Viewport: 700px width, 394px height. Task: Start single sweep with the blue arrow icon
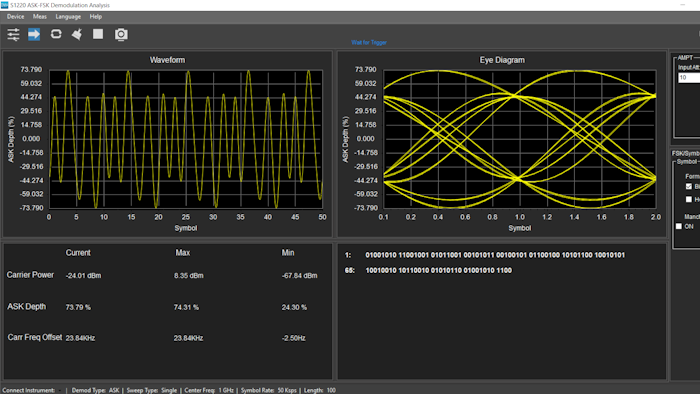tap(34, 34)
